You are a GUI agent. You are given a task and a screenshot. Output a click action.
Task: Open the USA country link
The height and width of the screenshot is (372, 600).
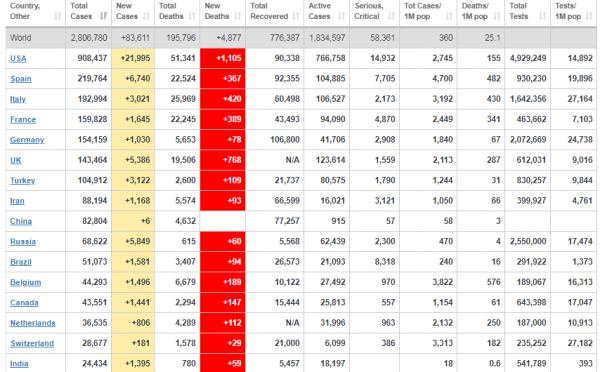click(18, 59)
